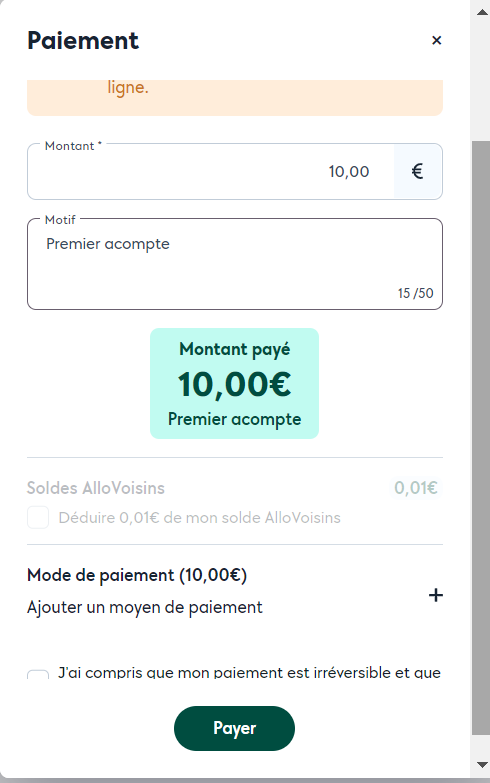Click the orange notice banner ending 'ligne.'
This screenshot has height=783, width=490.
coord(235,98)
